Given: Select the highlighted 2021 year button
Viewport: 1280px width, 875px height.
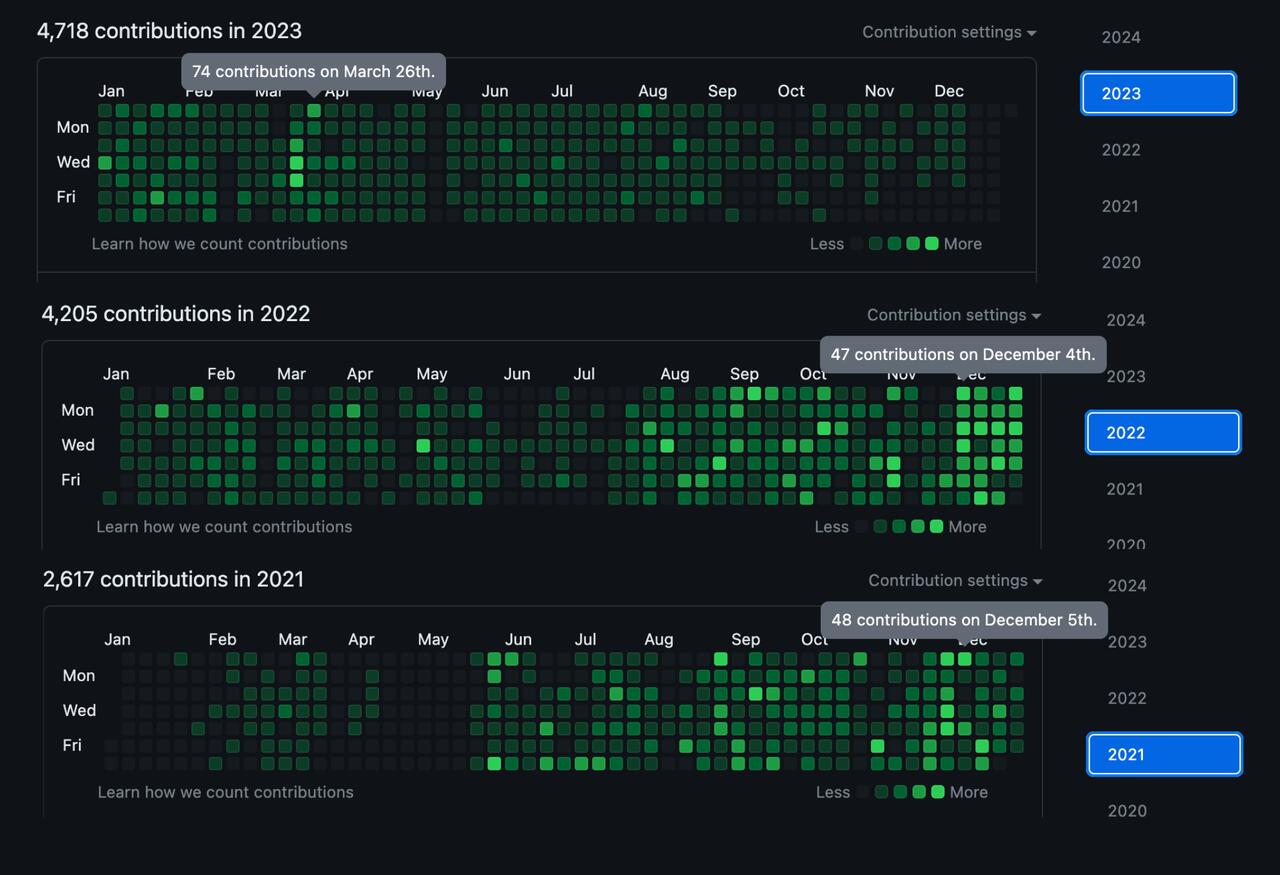Looking at the screenshot, I should 1164,754.
